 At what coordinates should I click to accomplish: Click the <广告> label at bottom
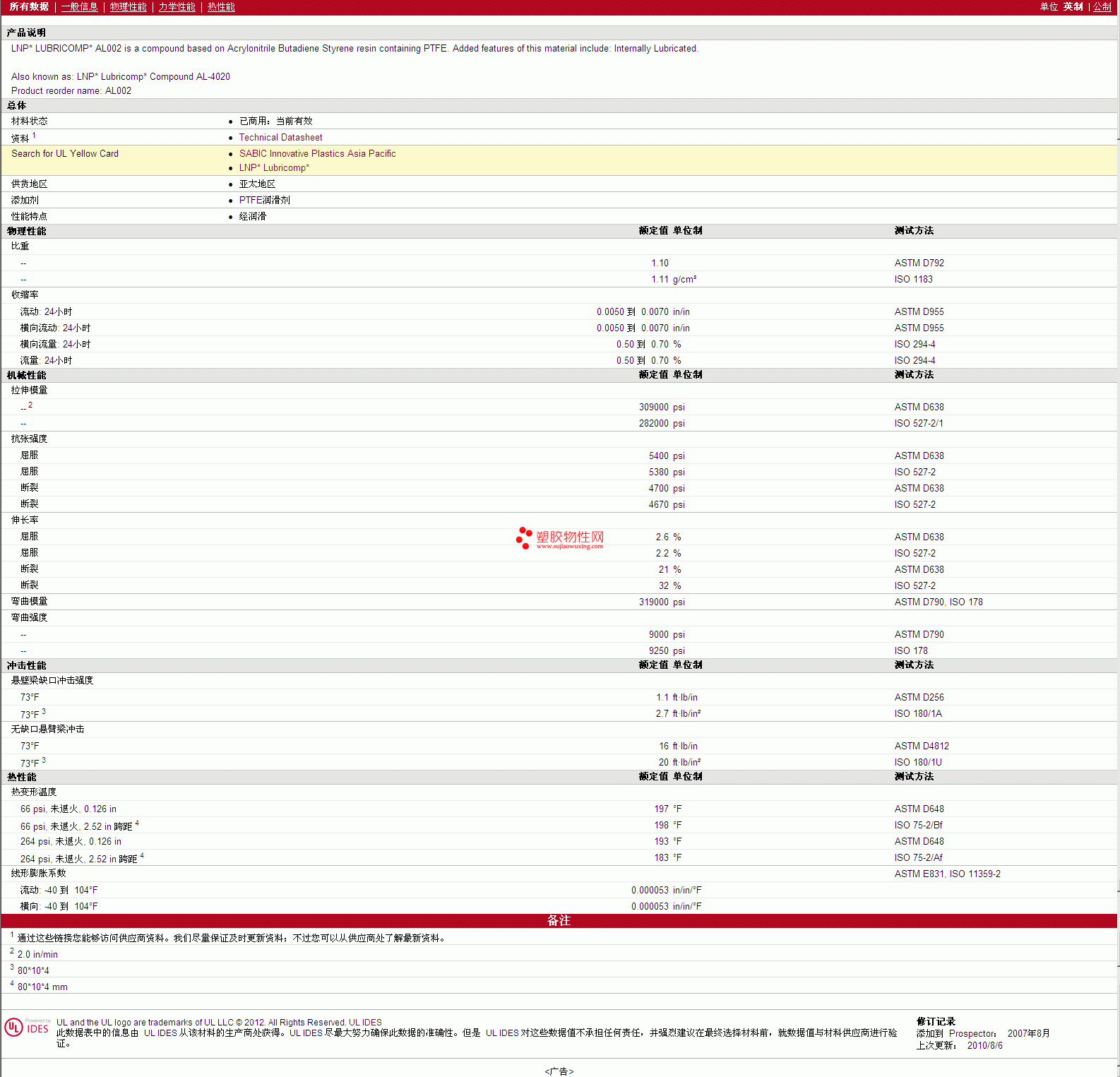point(559,1071)
